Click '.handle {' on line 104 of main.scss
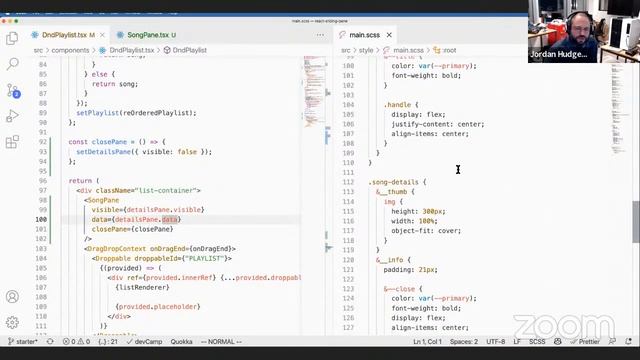This screenshot has height=360, width=640. 401,105
